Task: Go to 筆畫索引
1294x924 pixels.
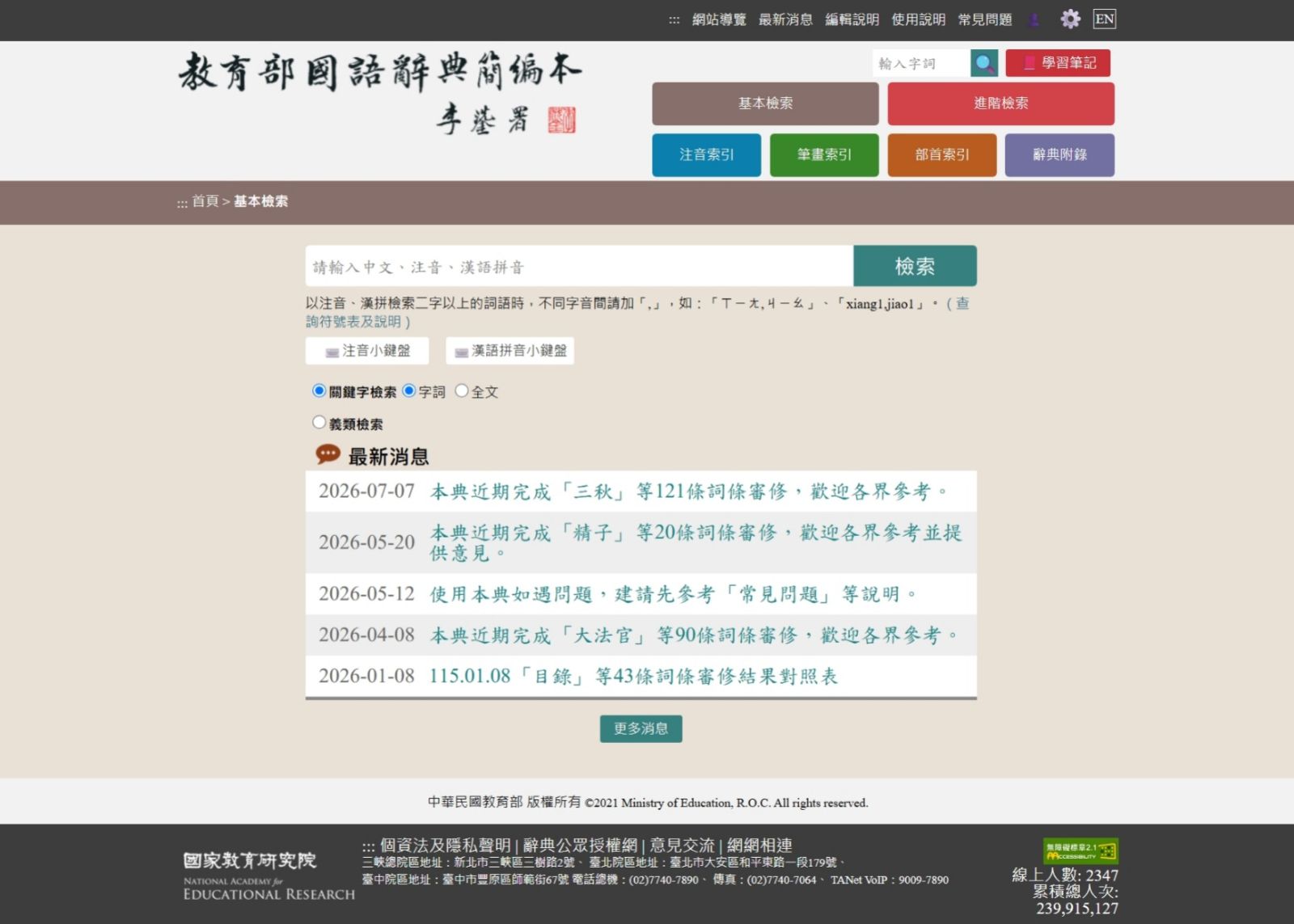Action: tap(824, 154)
